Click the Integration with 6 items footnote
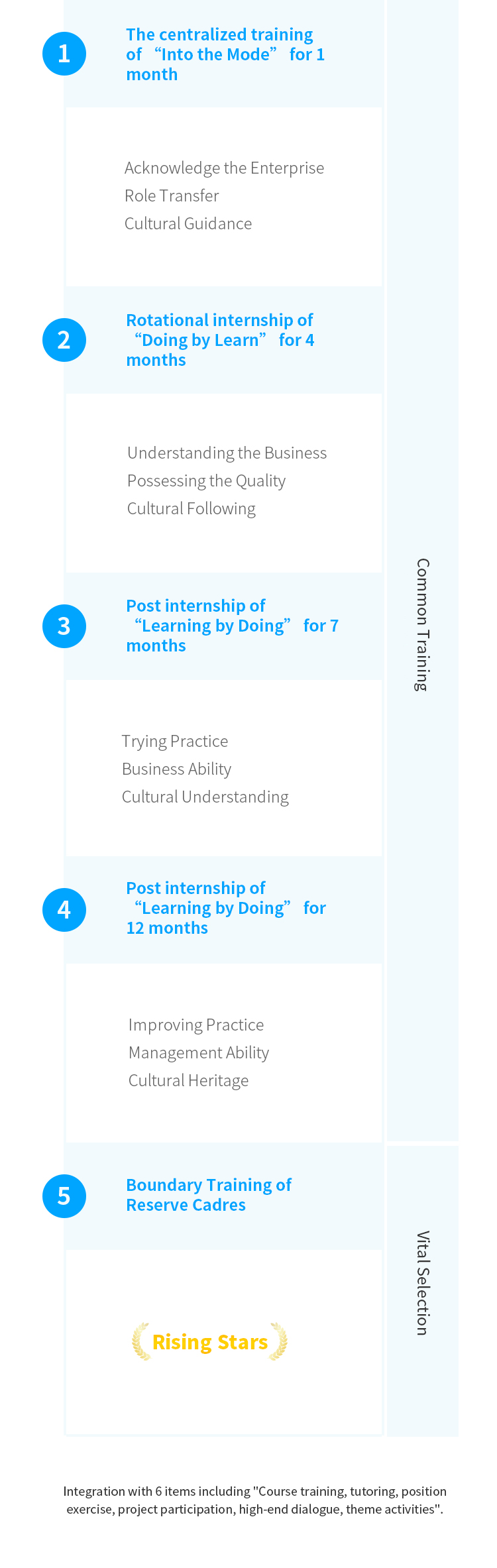Image resolution: width=497 pixels, height=1568 pixels. 255,1500
